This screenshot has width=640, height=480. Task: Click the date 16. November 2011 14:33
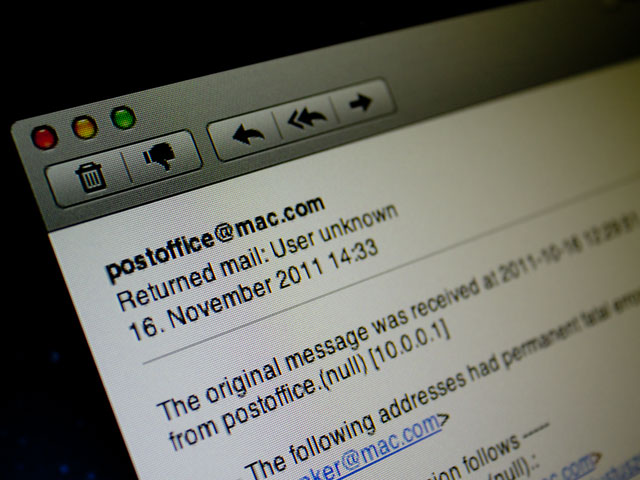click(x=253, y=291)
